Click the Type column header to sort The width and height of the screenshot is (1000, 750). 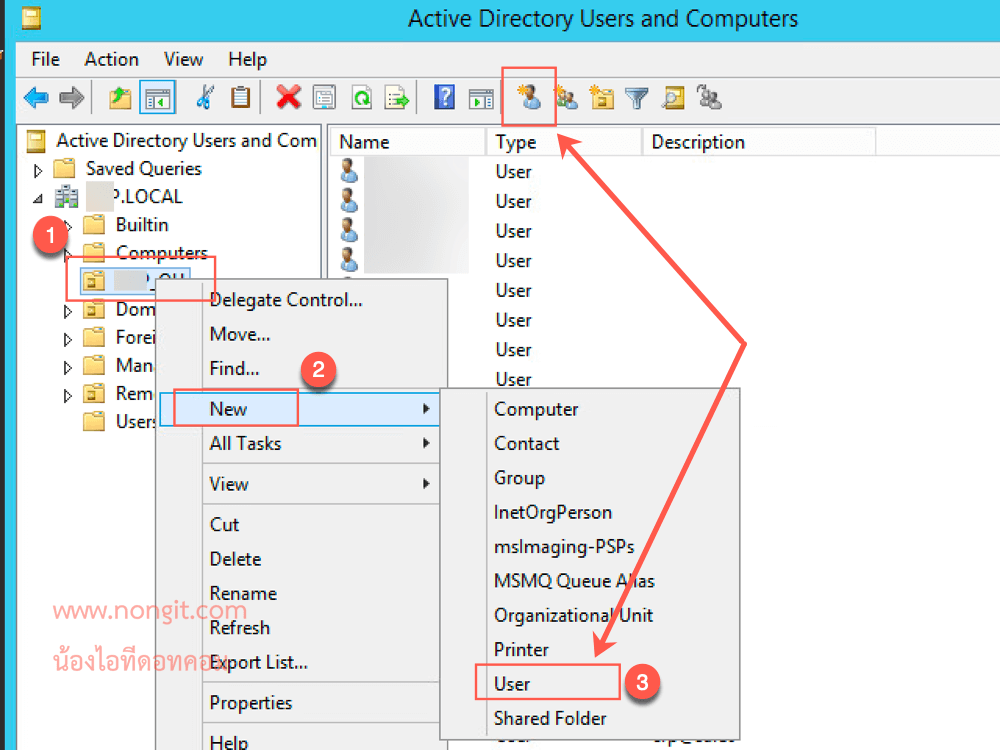tap(518, 141)
